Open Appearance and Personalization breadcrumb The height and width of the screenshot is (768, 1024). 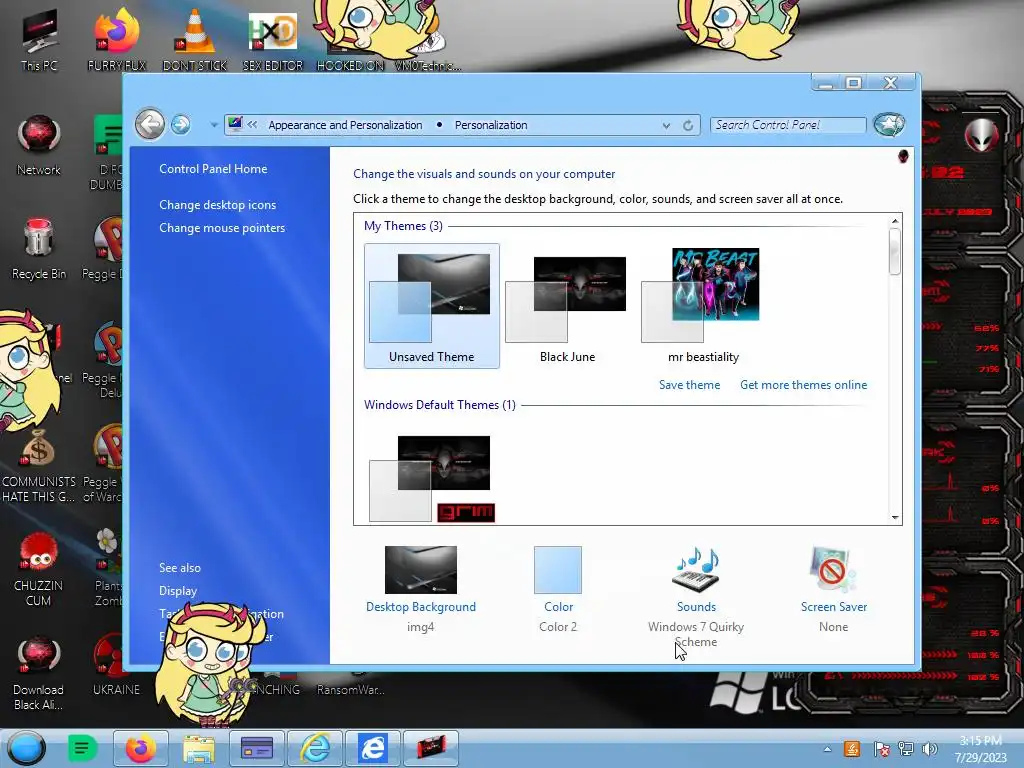click(x=345, y=125)
